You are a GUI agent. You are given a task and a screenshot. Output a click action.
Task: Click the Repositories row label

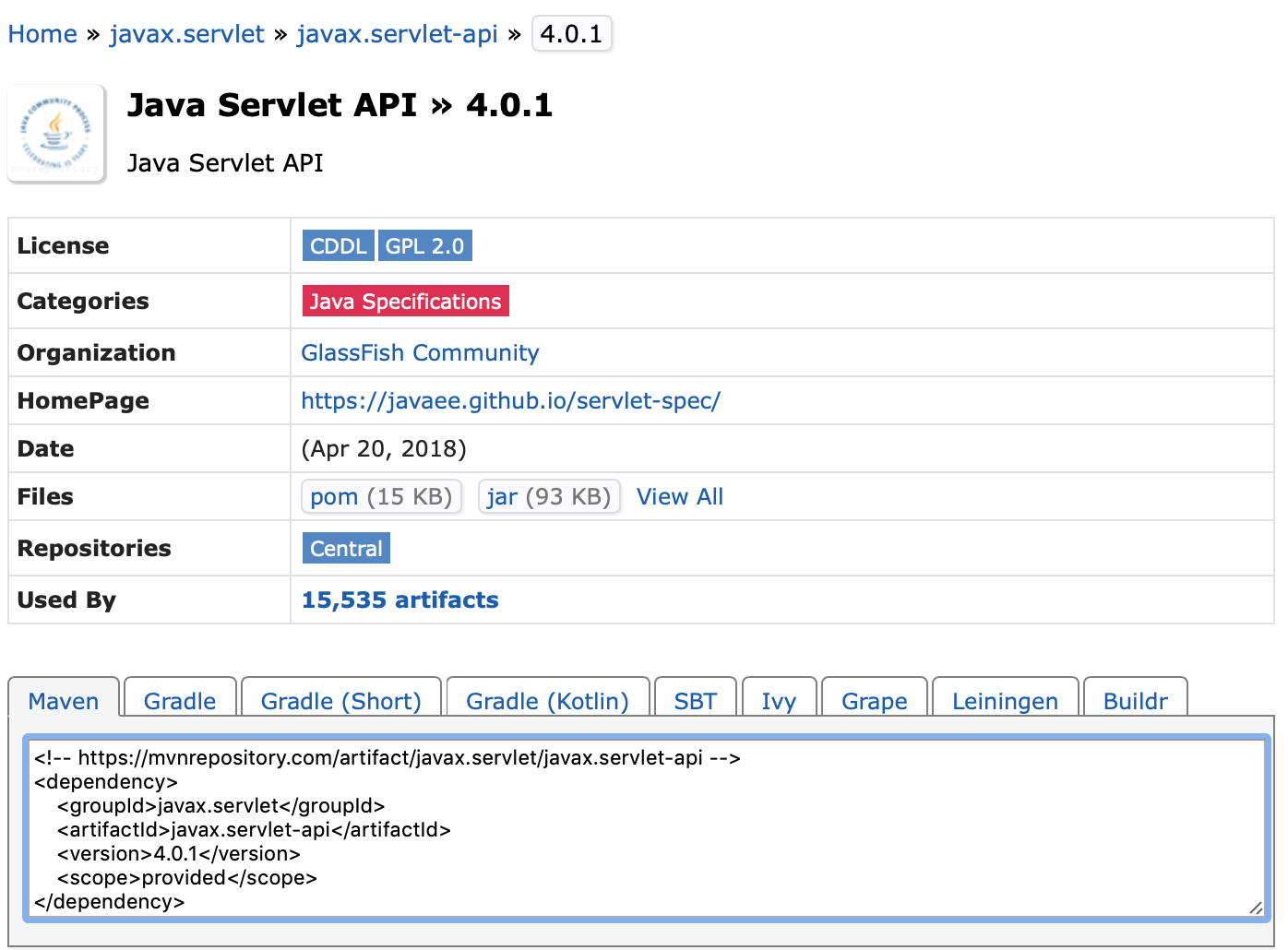[x=94, y=548]
